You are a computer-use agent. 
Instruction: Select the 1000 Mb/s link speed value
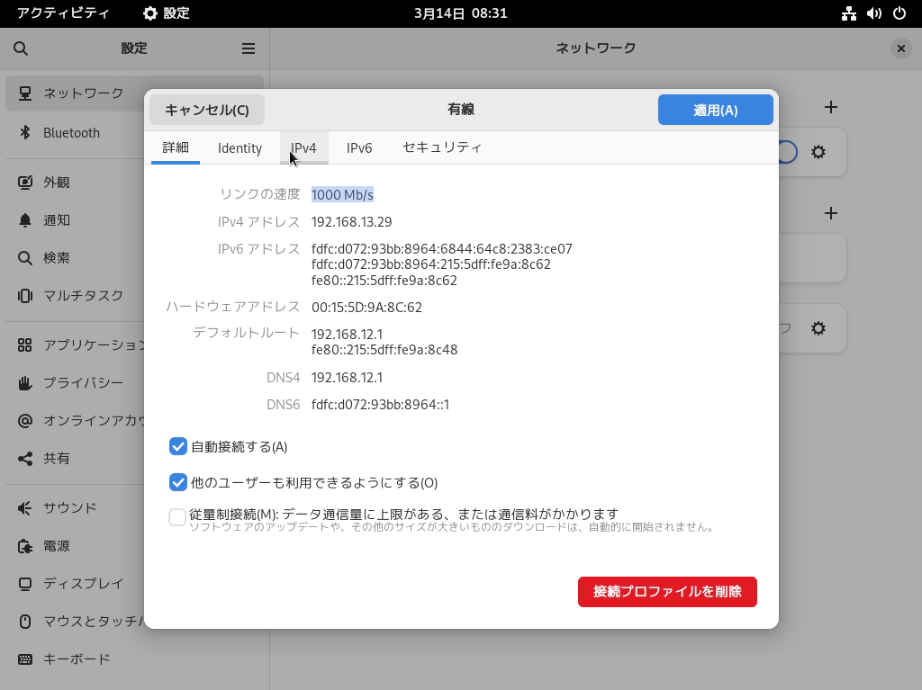pyautogui.click(x=342, y=194)
